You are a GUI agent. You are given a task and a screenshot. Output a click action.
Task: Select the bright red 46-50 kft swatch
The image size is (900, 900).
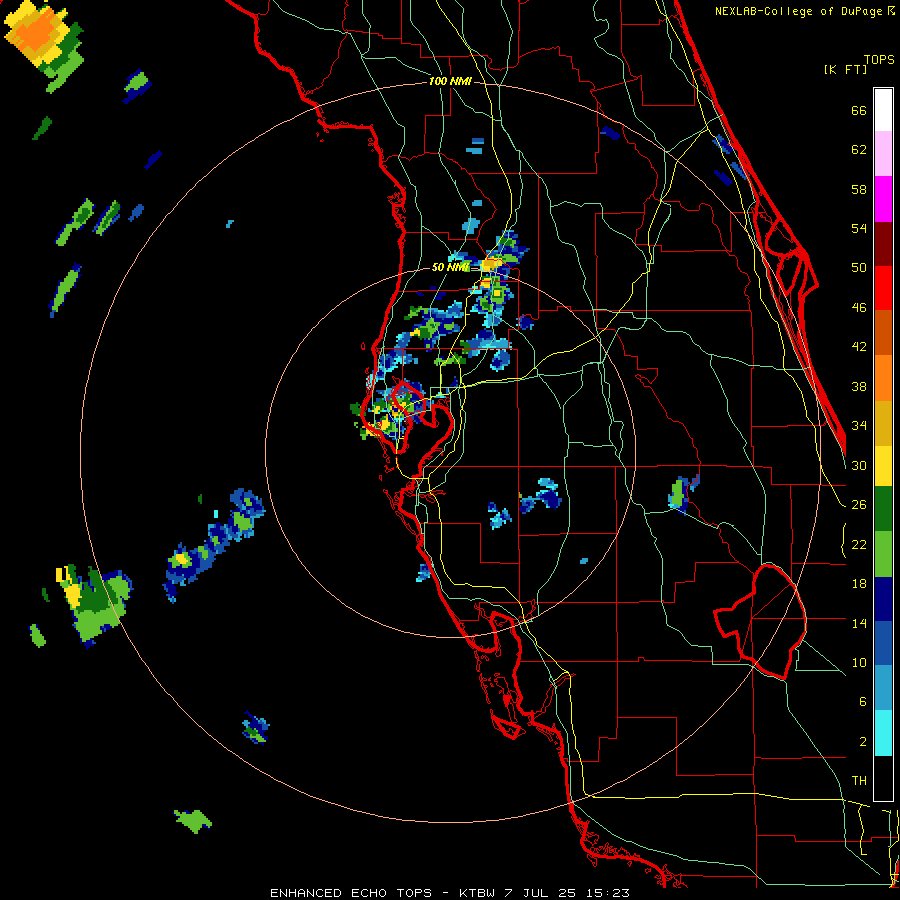click(x=883, y=288)
